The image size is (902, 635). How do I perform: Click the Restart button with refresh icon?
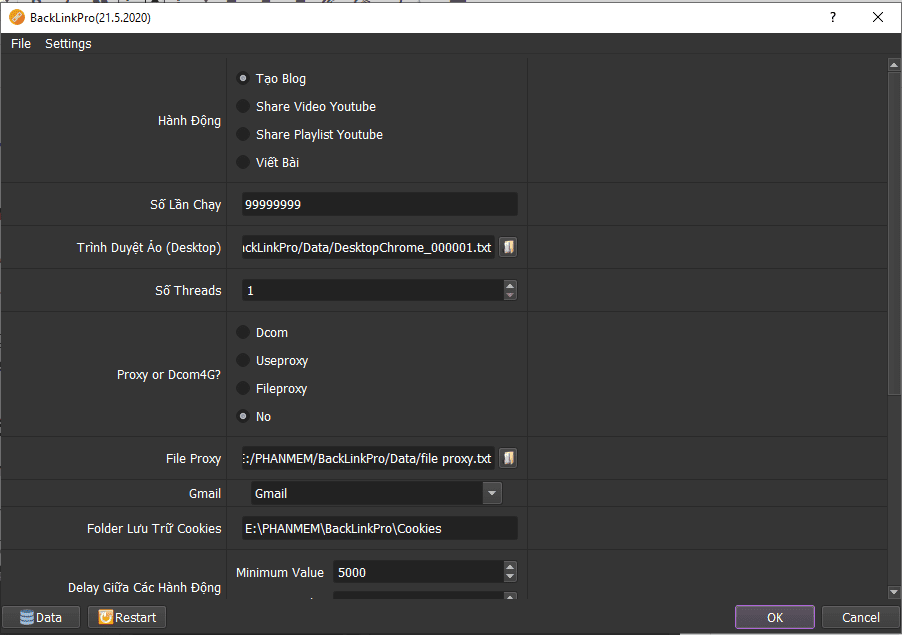(x=126, y=617)
